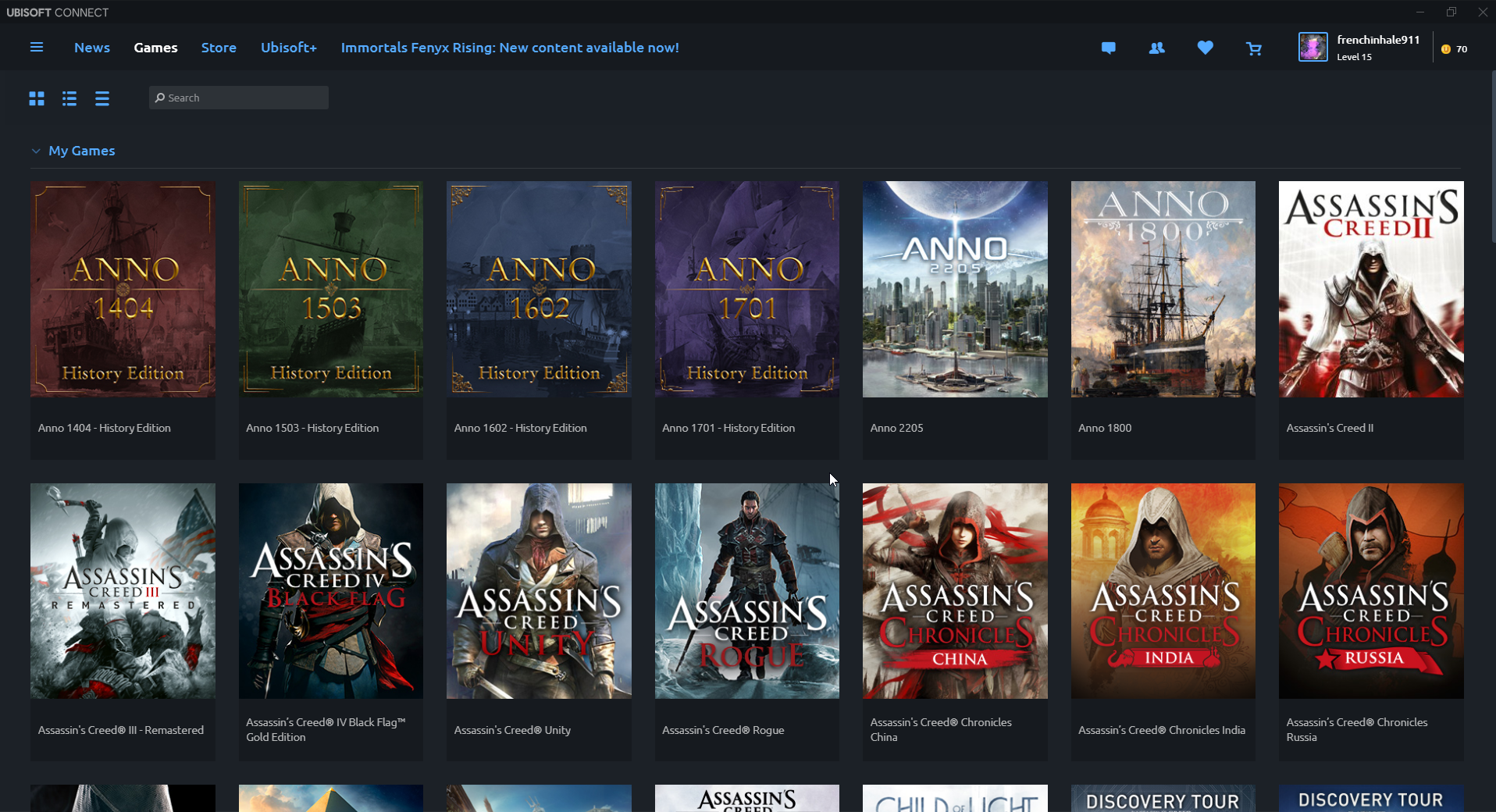Image resolution: width=1496 pixels, height=812 pixels.
Task: Open Anno 1701 History Edition cover
Action: [x=747, y=289]
